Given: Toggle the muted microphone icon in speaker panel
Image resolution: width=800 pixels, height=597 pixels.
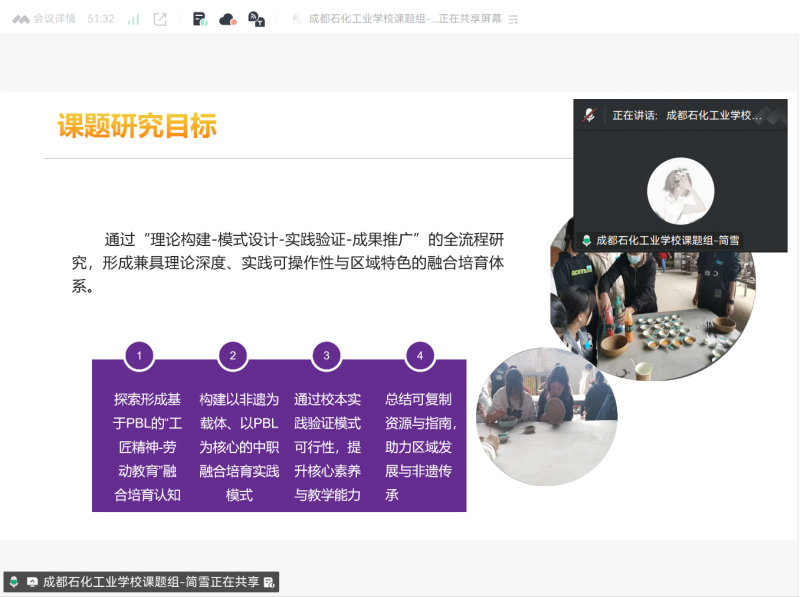Looking at the screenshot, I should 590,115.
